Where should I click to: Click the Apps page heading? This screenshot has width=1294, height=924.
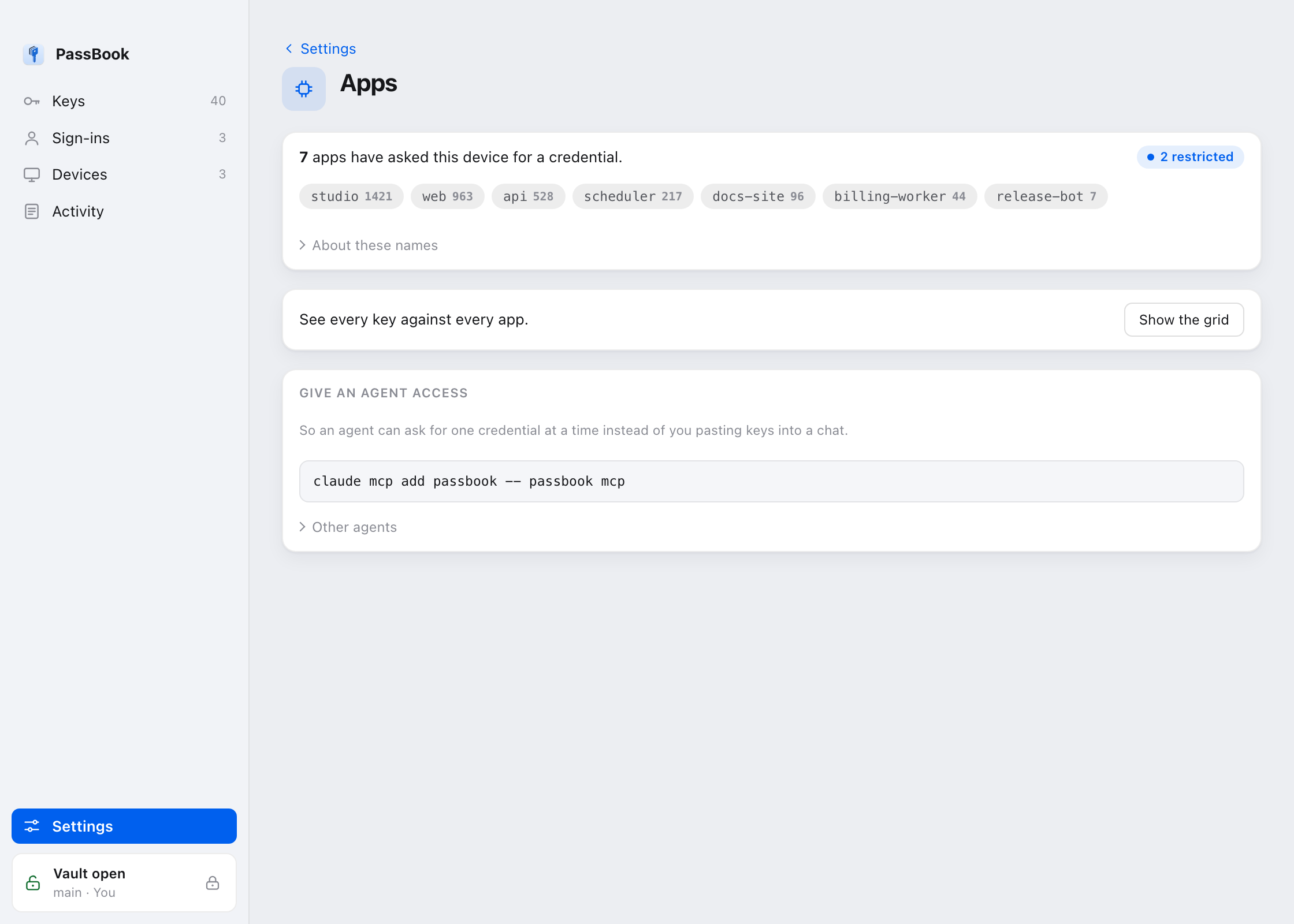(x=369, y=84)
